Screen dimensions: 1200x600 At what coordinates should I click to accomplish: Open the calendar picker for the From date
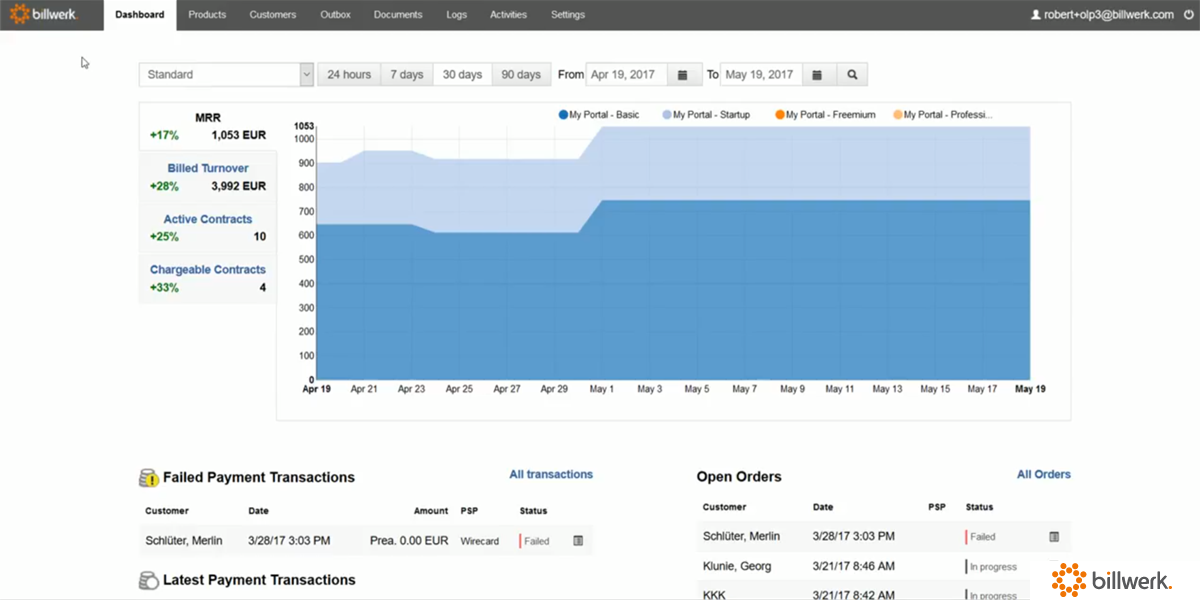683,74
